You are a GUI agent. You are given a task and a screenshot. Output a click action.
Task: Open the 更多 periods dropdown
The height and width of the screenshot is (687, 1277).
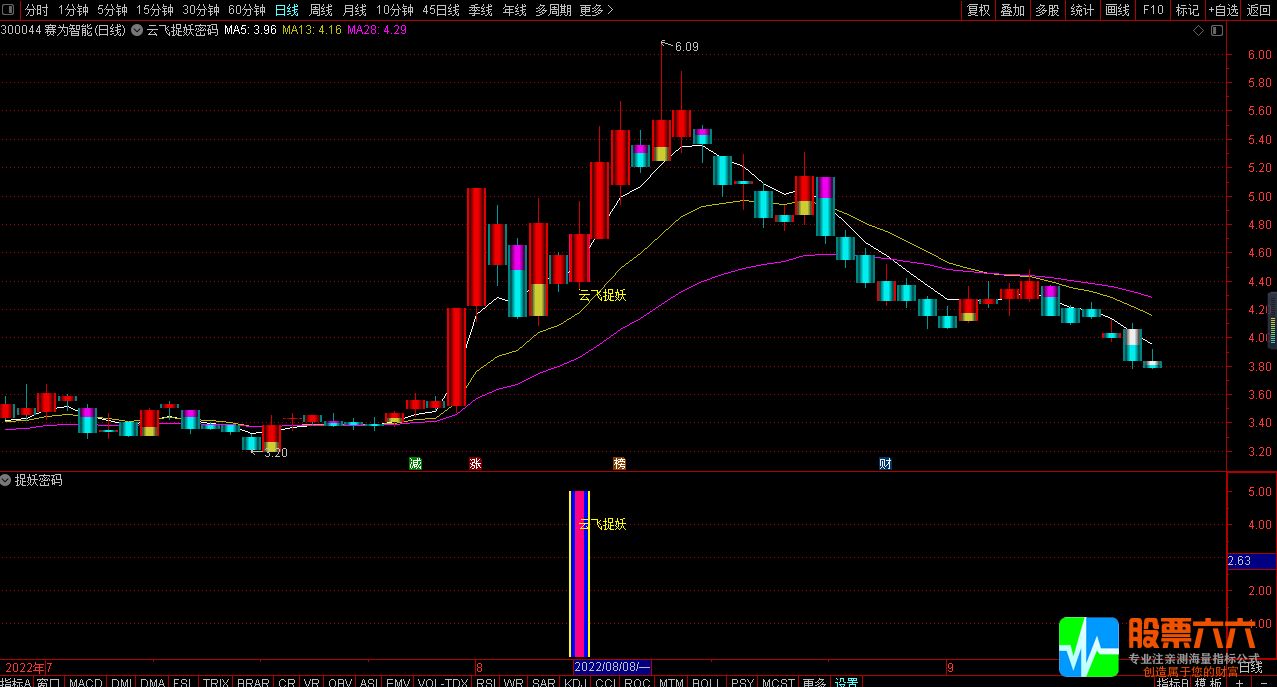596,10
